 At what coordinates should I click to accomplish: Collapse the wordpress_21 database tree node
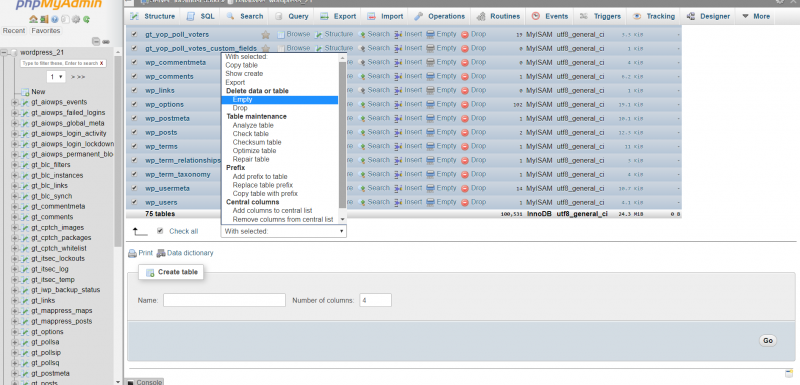(x=4, y=53)
